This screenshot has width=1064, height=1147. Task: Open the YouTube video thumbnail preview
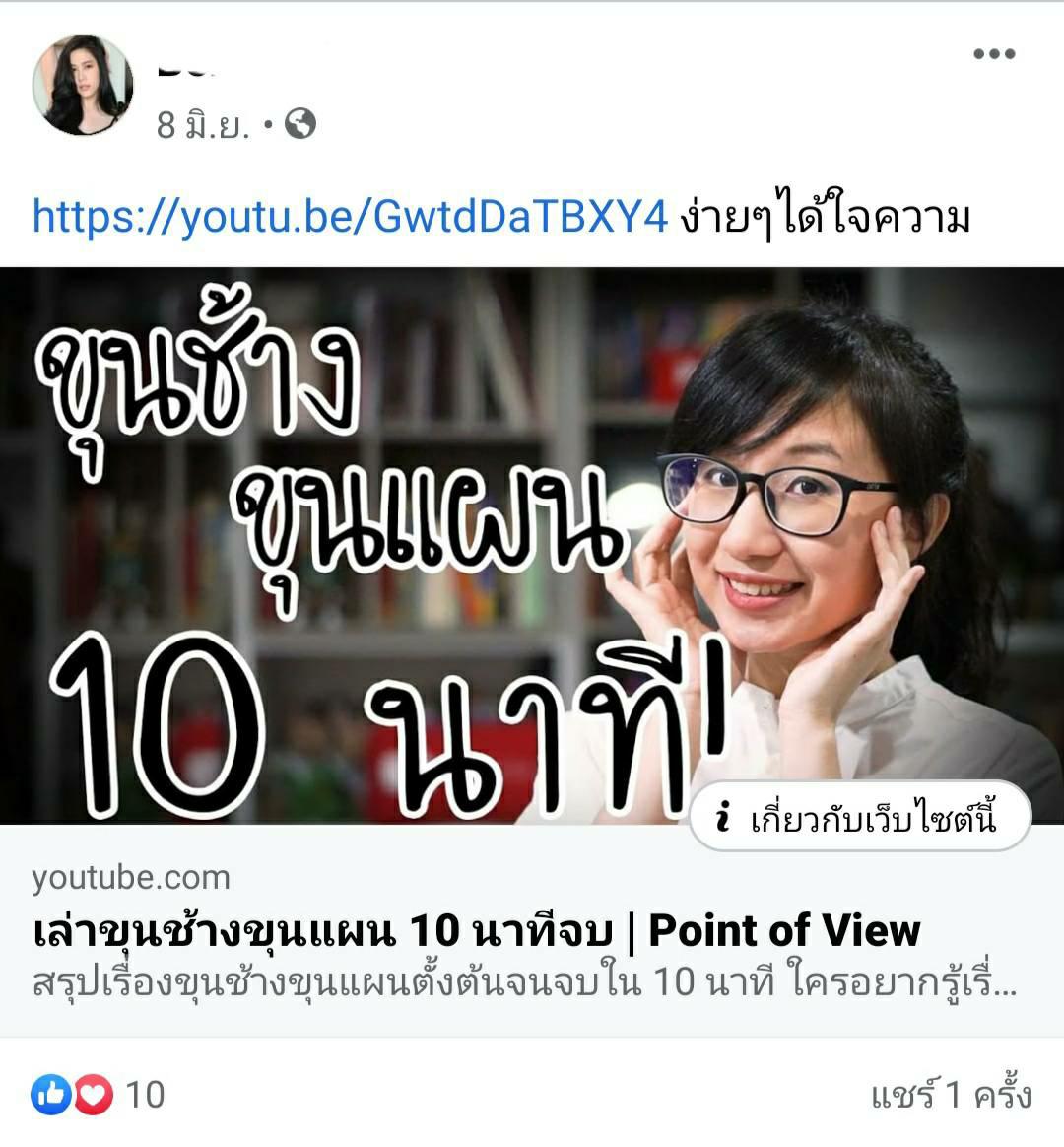[532, 546]
